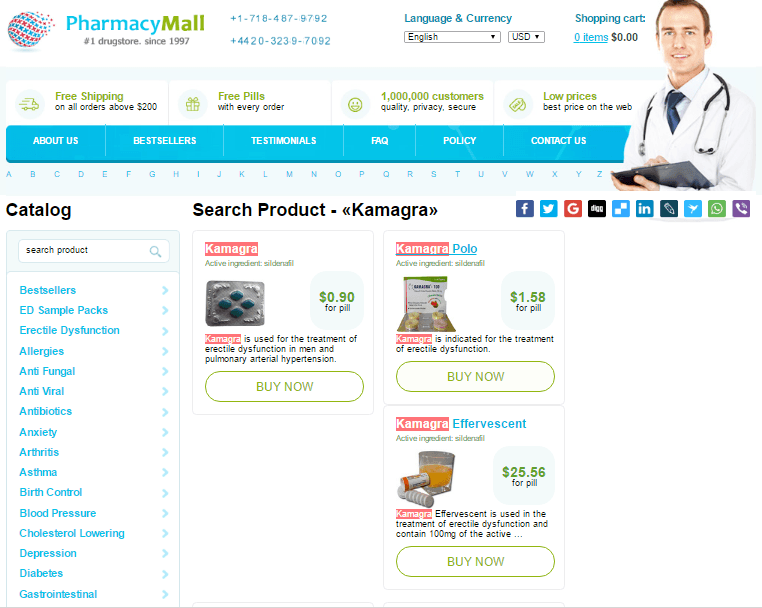Share page via Twitter icon
This screenshot has width=762, height=608.
[x=549, y=209]
